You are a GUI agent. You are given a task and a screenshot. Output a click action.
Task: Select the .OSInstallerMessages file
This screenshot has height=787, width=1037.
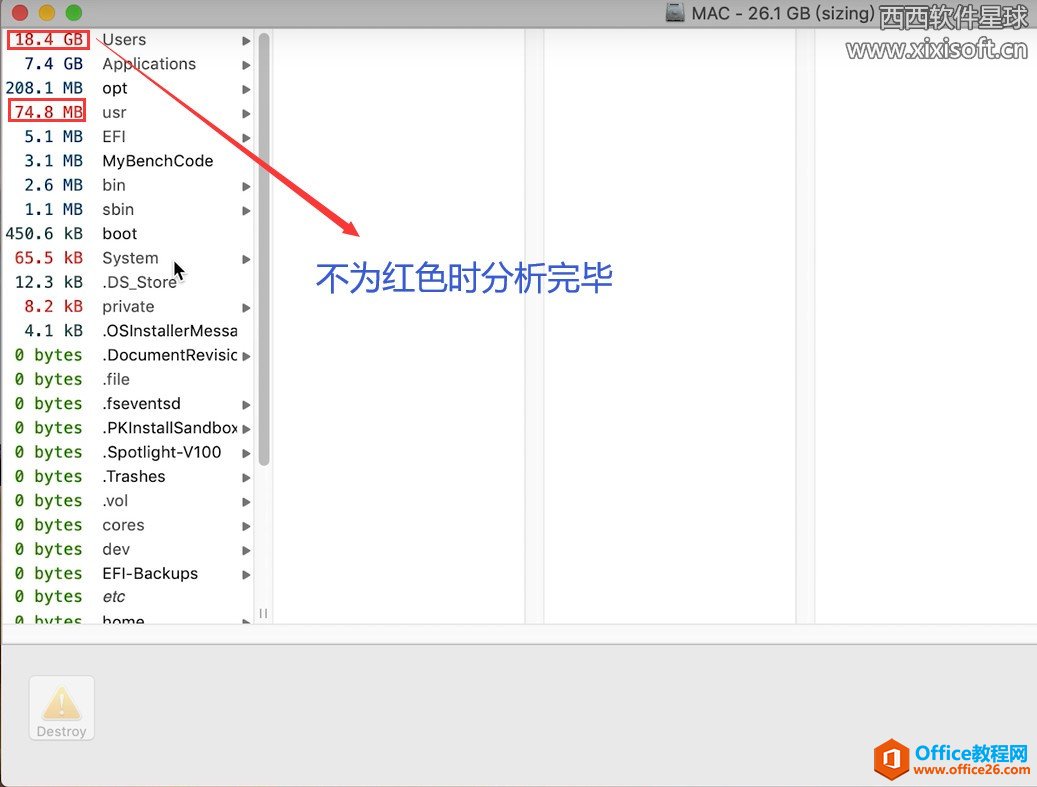click(170, 331)
